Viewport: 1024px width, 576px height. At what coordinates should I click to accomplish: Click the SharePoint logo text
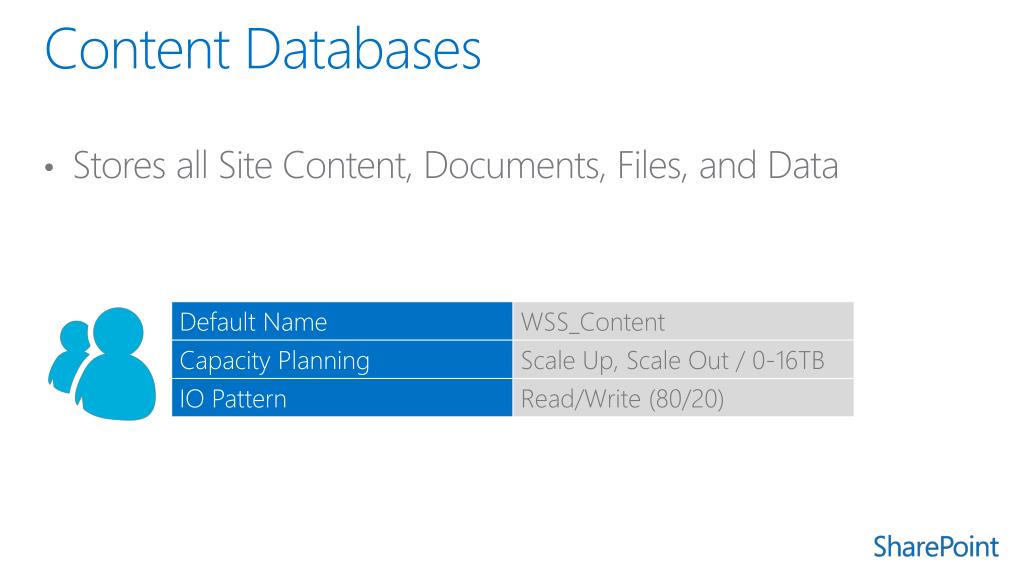point(936,547)
